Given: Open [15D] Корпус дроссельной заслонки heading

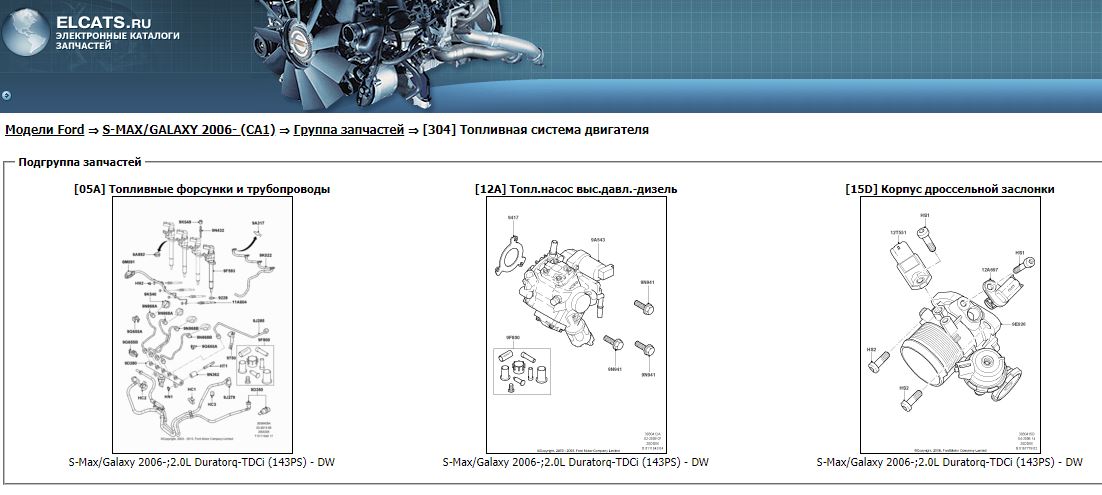Looking at the screenshot, I should coord(949,189).
